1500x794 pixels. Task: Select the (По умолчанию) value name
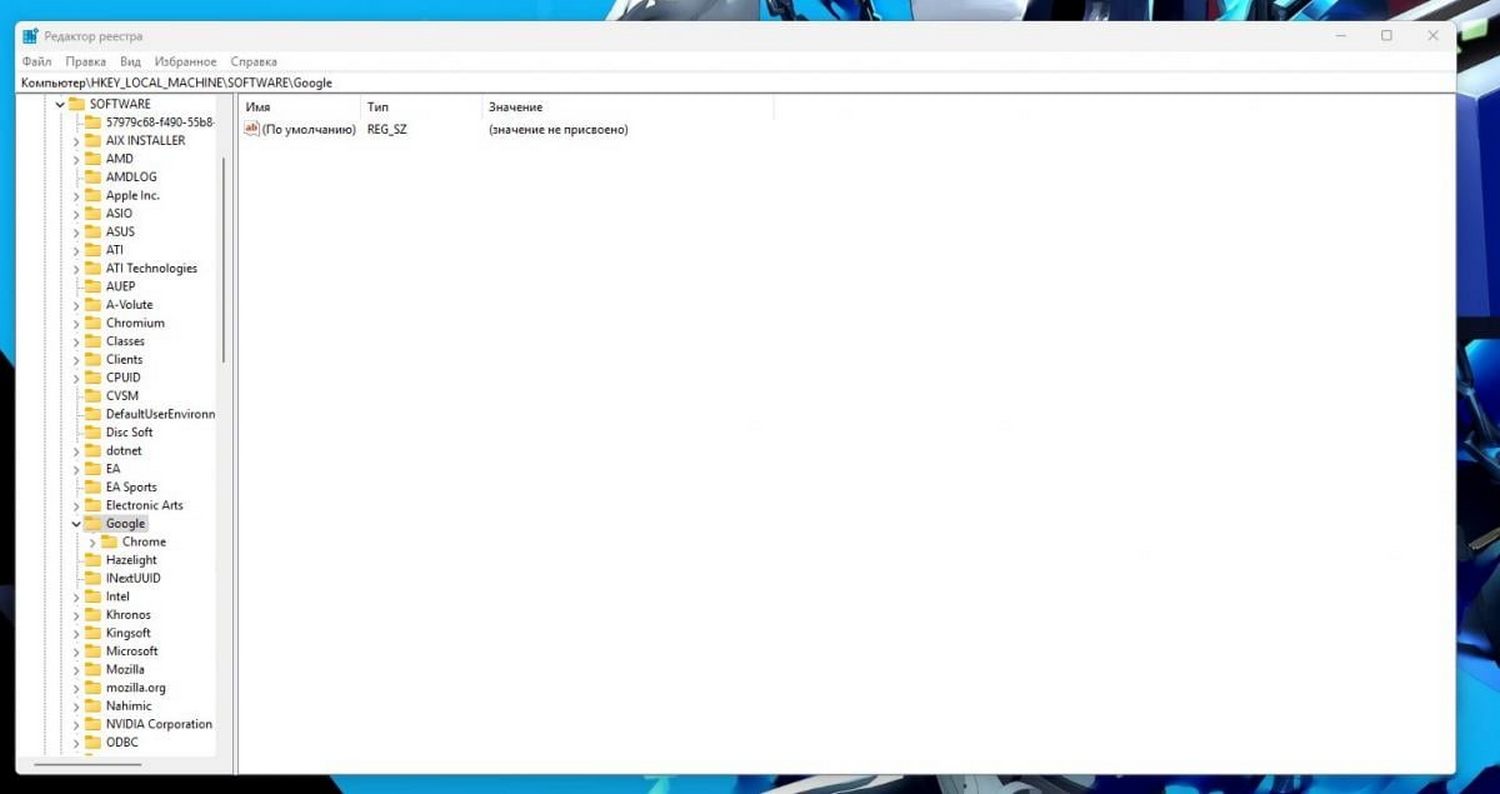tap(309, 130)
